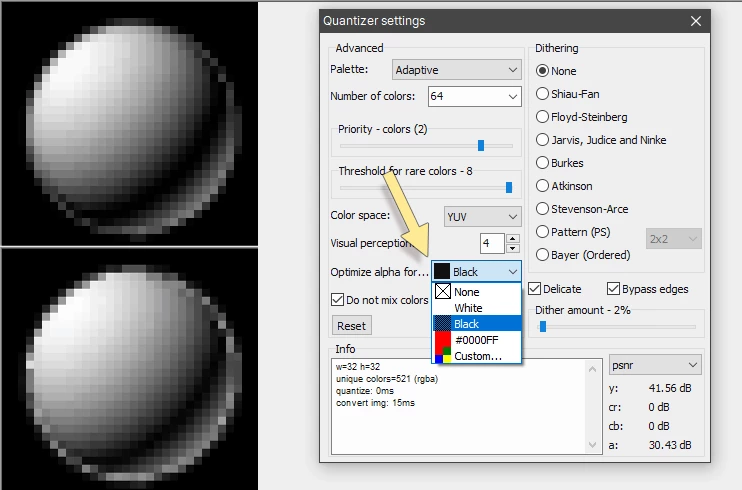
Task: Select Pattern (PS) dithering
Action: (573, 232)
